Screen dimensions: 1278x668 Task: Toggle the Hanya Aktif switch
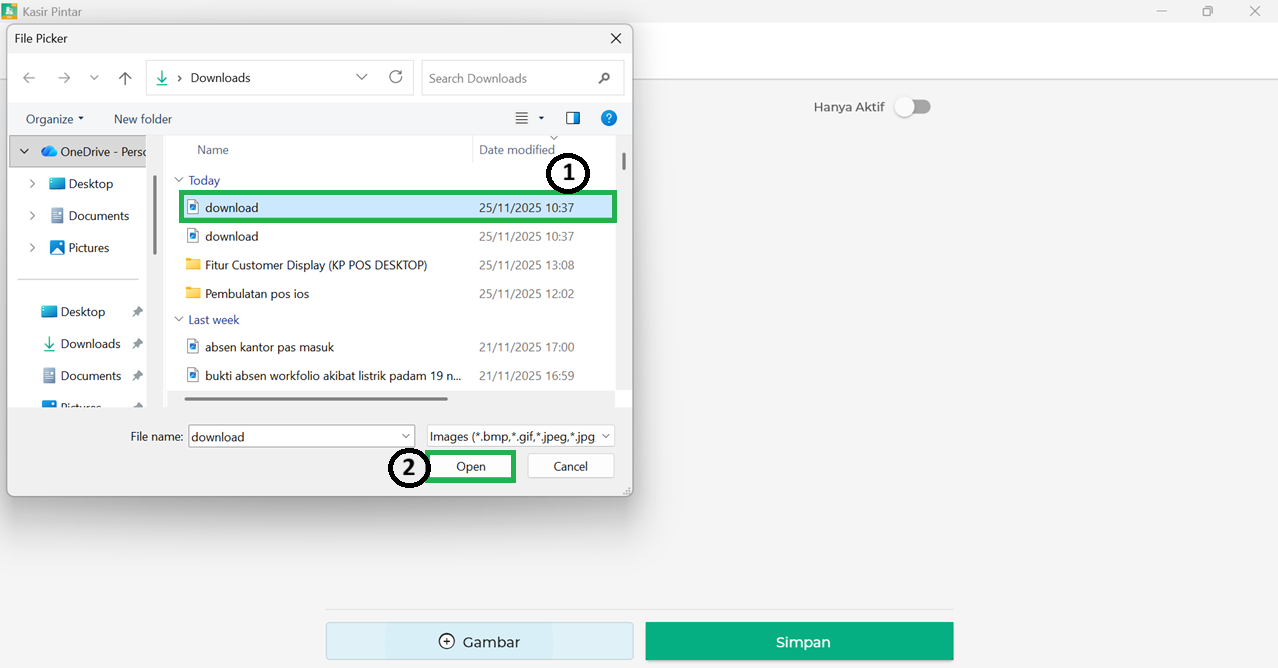pyautogui.click(x=912, y=107)
